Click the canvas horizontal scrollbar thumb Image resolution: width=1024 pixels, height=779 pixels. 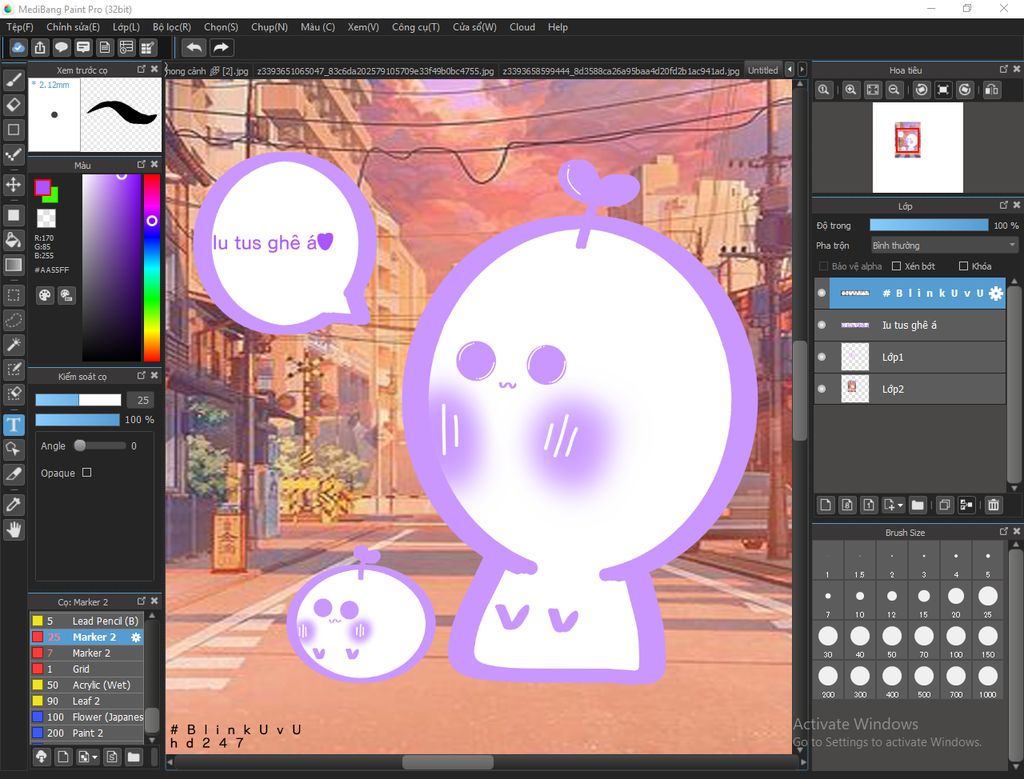pyautogui.click(x=447, y=762)
